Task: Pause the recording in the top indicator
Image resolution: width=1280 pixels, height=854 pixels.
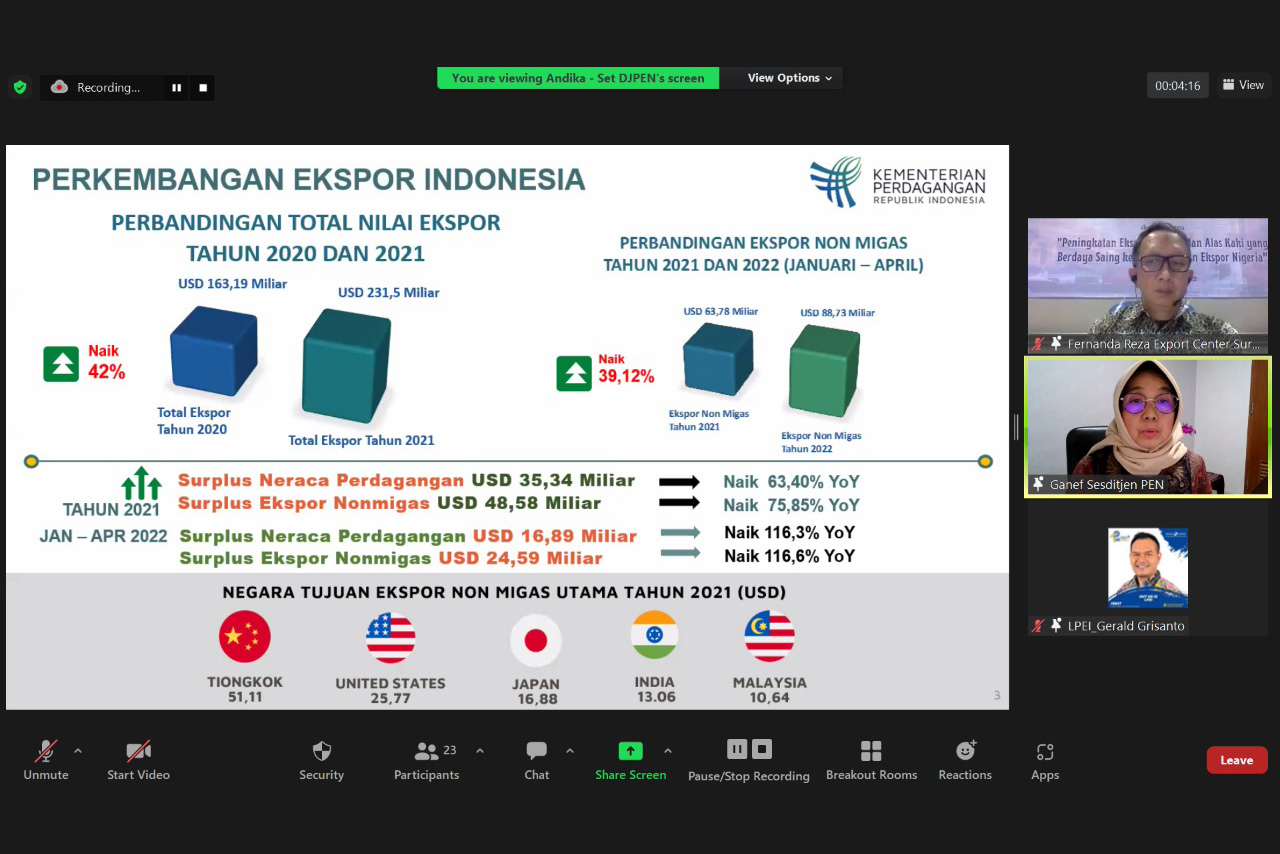Action: tap(177, 88)
